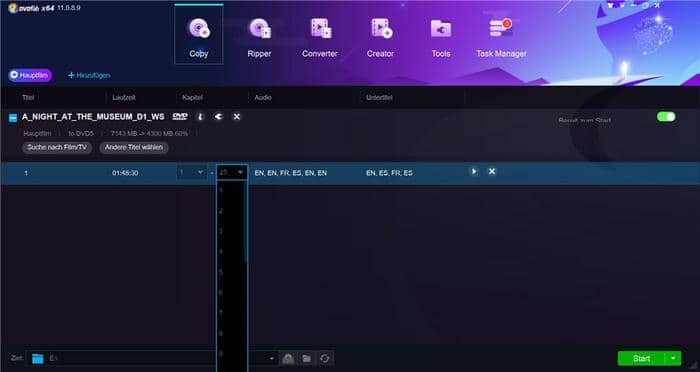Preview title 1 with play icon

pos(474,171)
